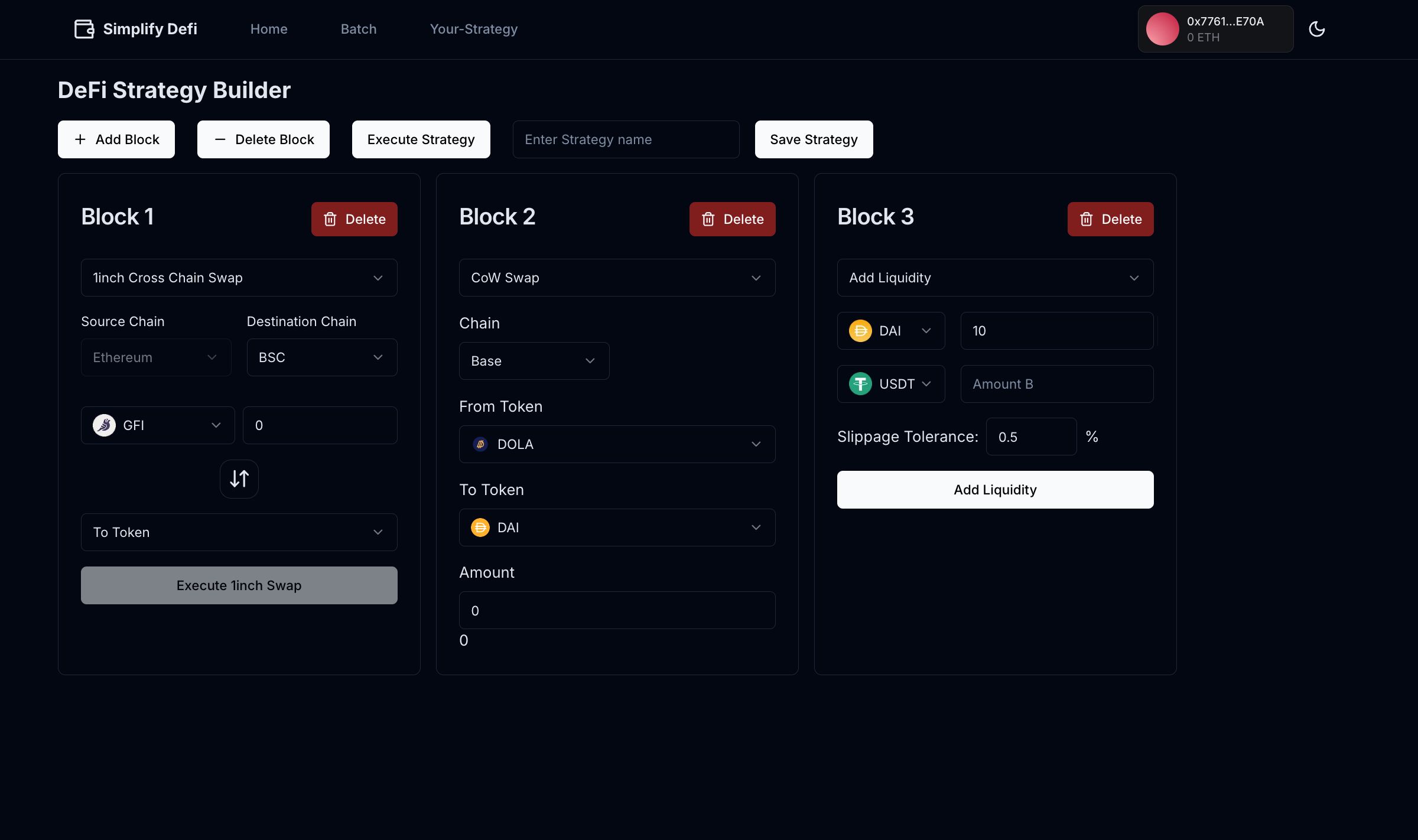Viewport: 1418px width, 840px height.
Task: Click the Execute Strategy button
Action: pyautogui.click(x=421, y=139)
